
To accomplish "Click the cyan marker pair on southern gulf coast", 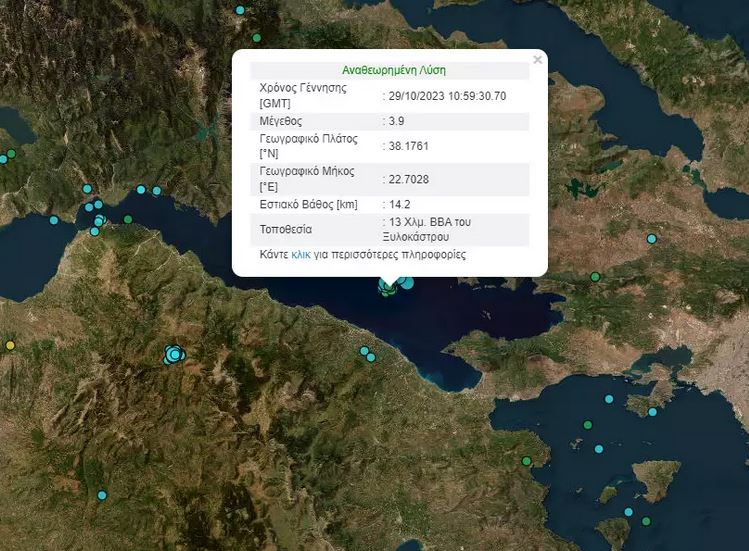I will 367,354.
